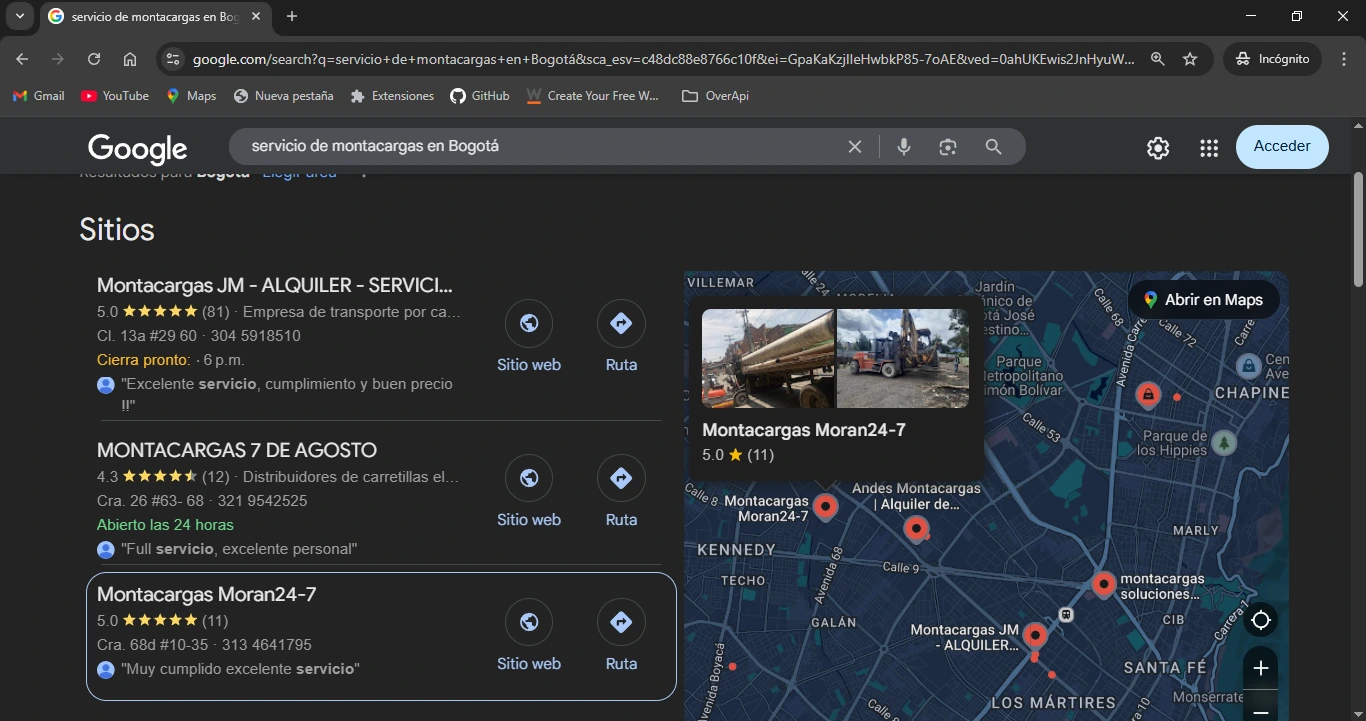Submit search with magnifier icon
This screenshot has height=721, width=1366.
(x=993, y=147)
